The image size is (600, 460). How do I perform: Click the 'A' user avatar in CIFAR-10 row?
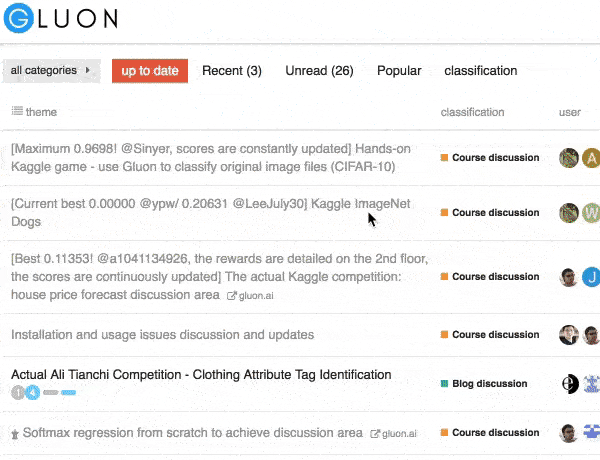point(591,157)
